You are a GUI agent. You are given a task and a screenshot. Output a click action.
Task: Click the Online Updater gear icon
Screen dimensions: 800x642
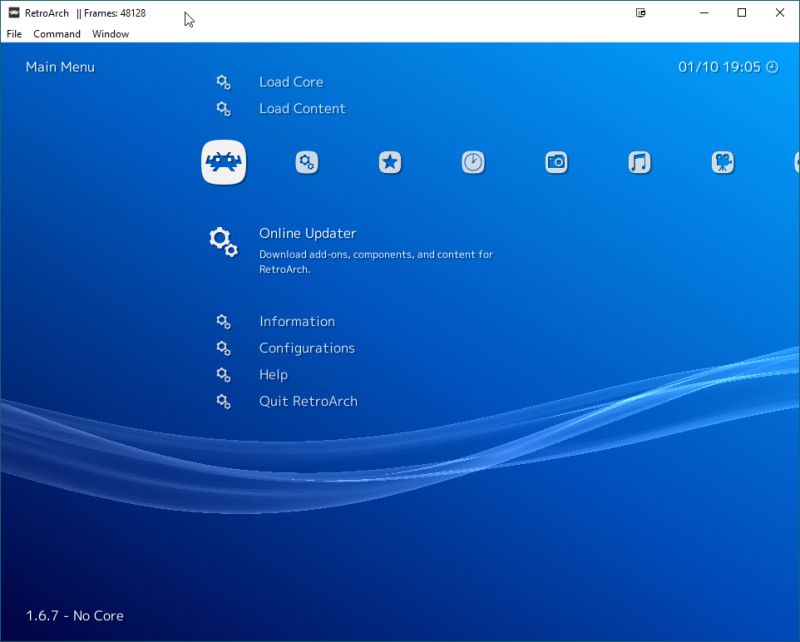point(222,240)
